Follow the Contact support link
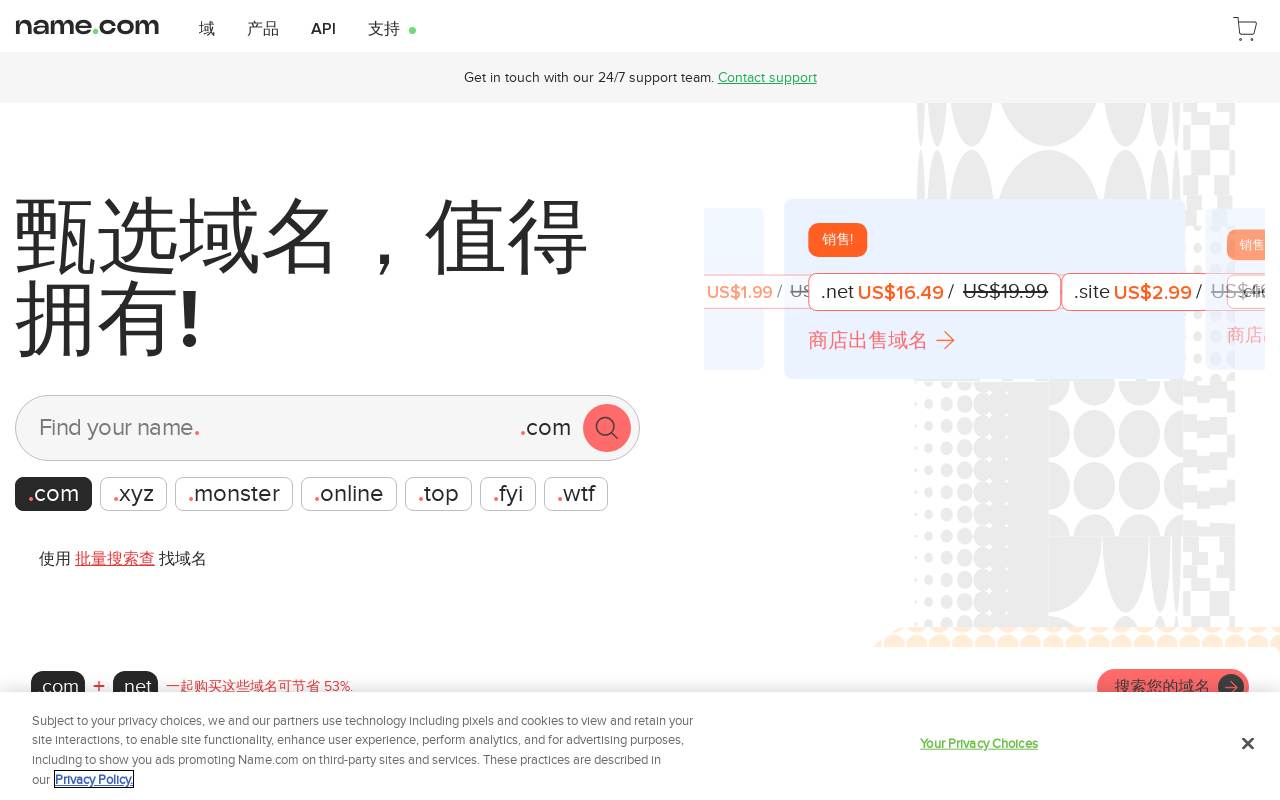 click(767, 77)
